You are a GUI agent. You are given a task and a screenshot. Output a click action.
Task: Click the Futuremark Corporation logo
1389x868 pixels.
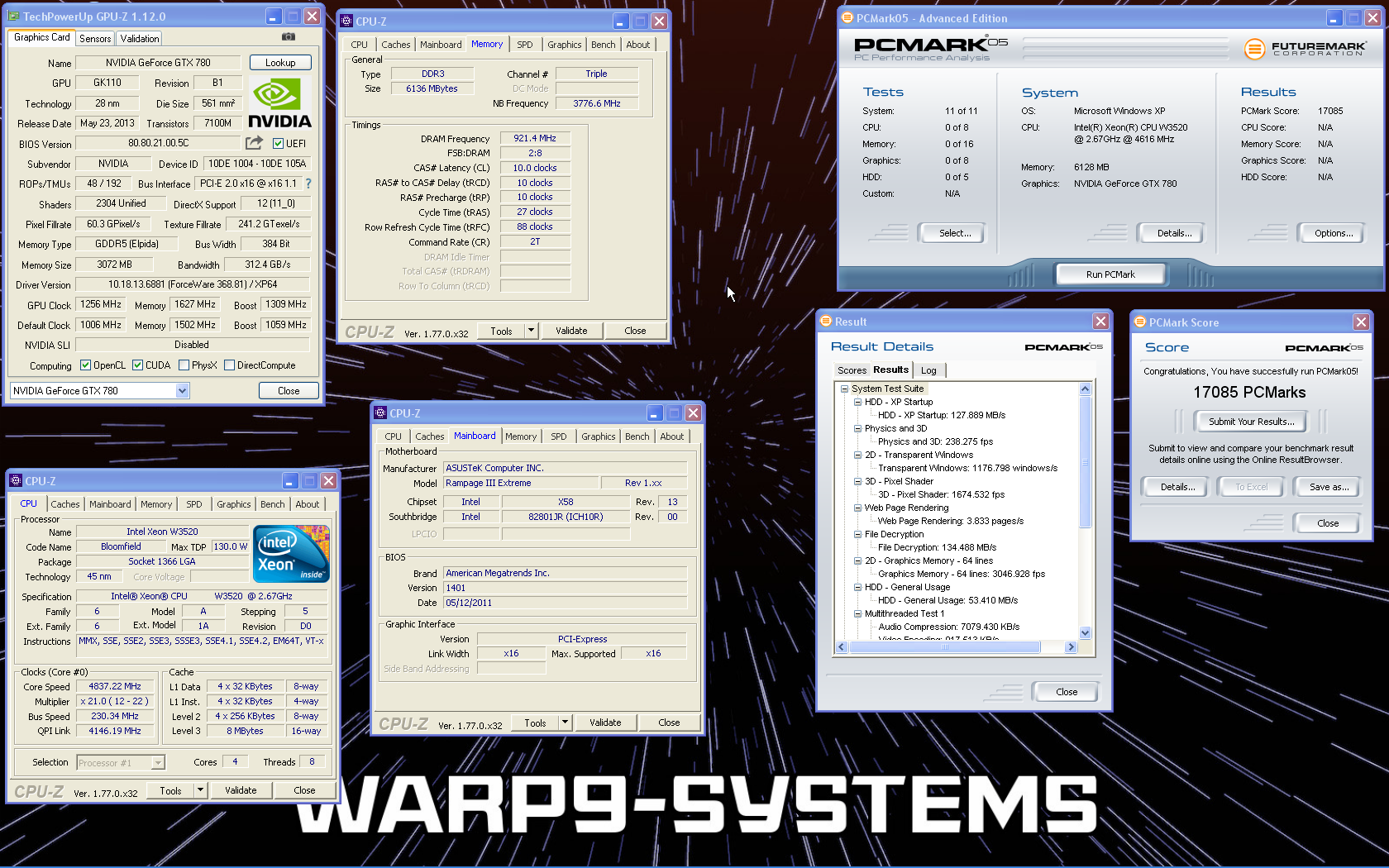click(1305, 49)
